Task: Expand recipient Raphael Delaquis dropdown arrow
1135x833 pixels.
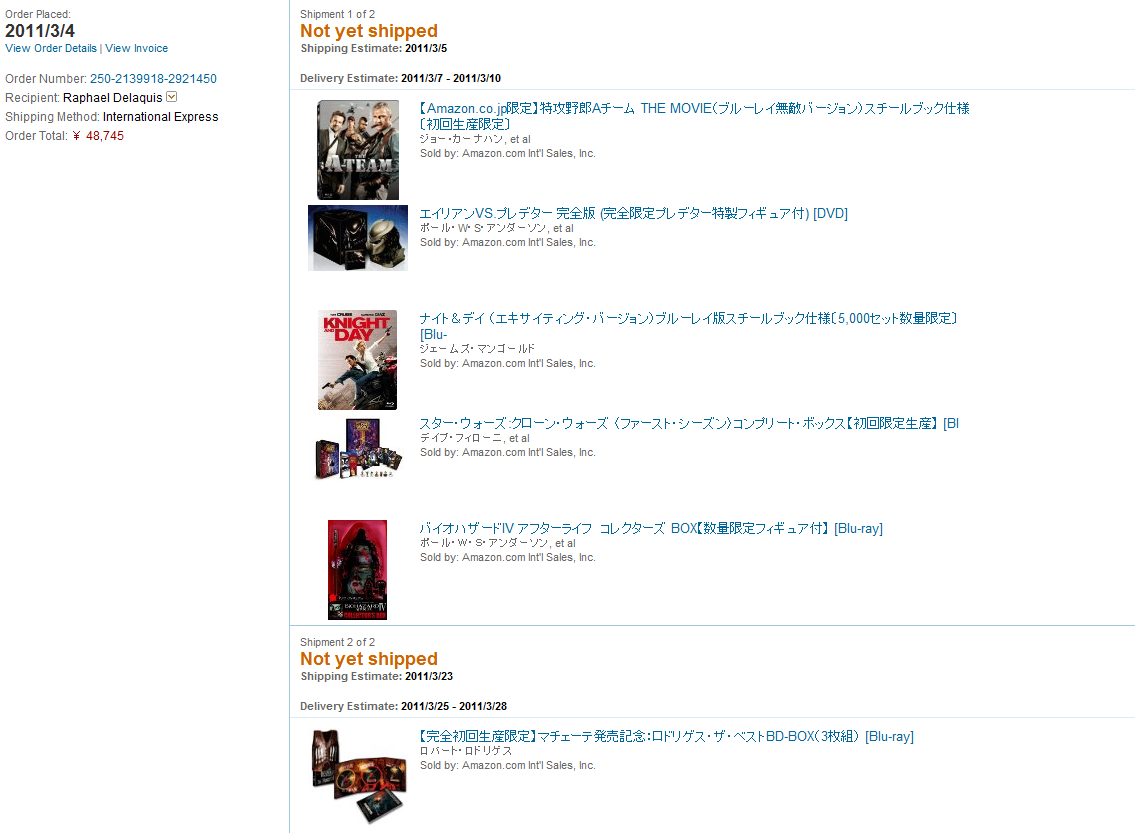Action: tap(172, 97)
